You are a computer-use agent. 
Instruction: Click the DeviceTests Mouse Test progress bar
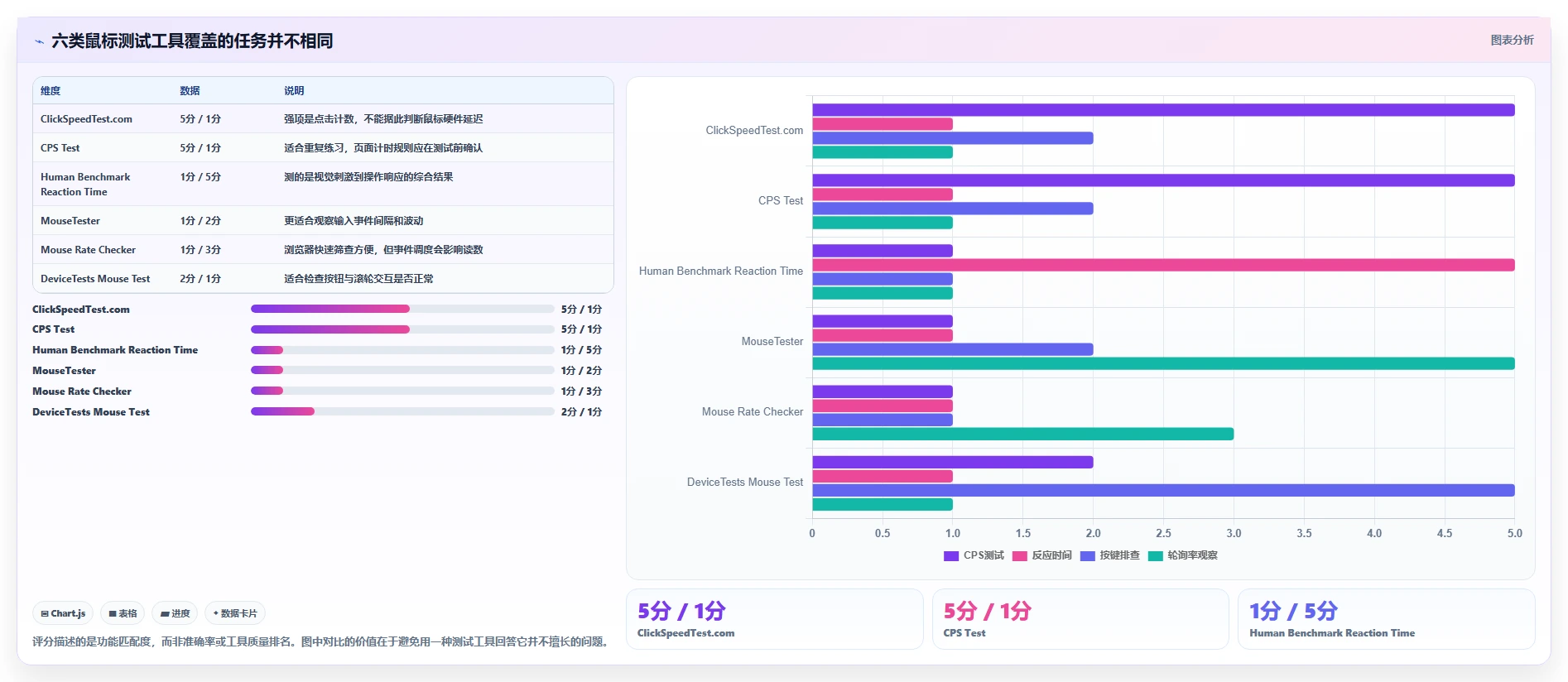(x=402, y=411)
